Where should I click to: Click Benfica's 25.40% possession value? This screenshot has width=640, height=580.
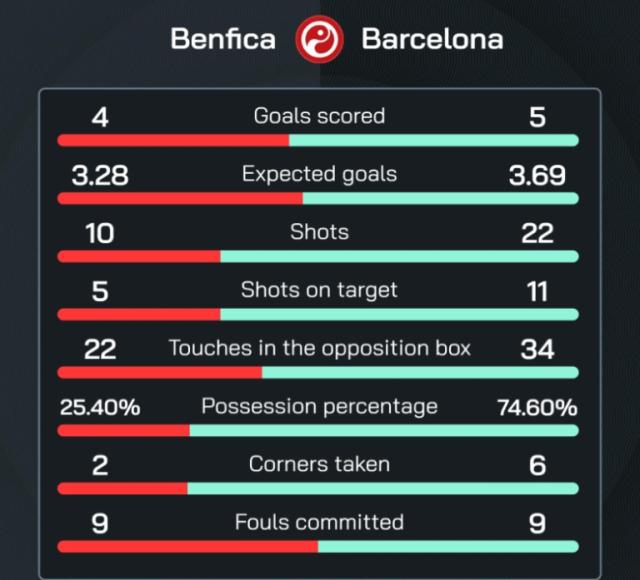point(100,408)
